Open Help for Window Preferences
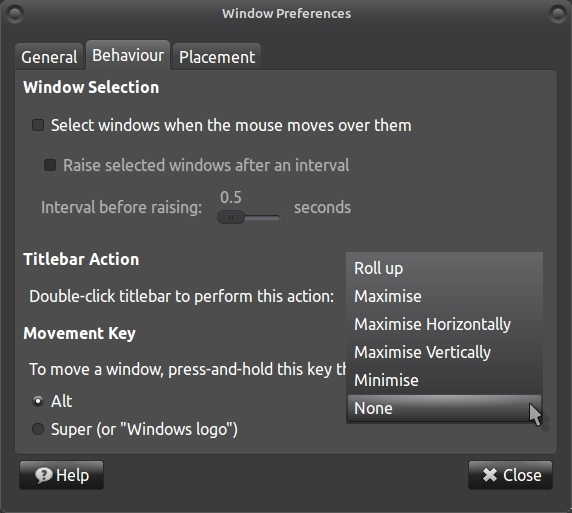This screenshot has height=513, width=572. click(61, 475)
